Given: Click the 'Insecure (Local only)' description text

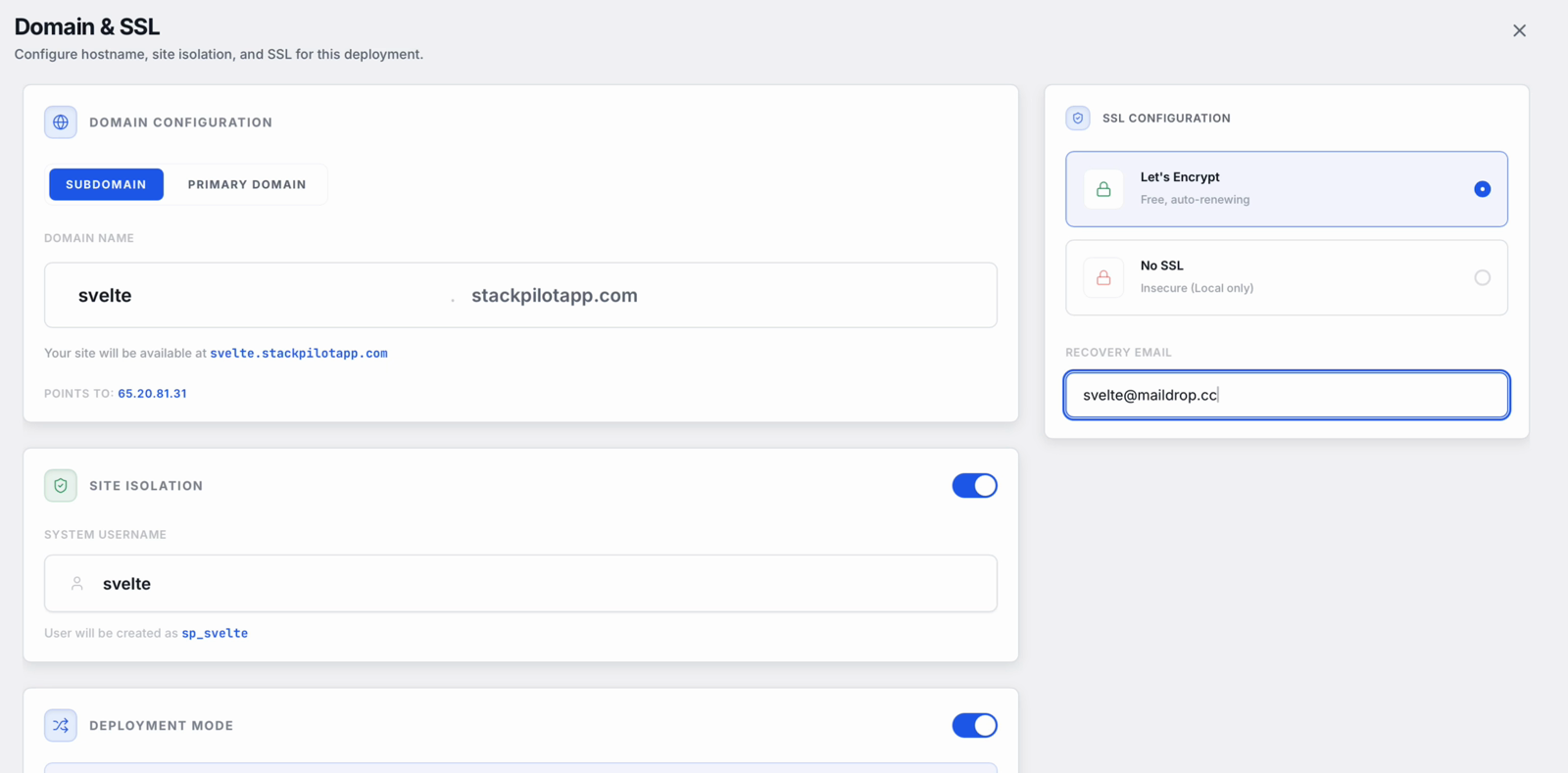Looking at the screenshot, I should [x=1197, y=288].
